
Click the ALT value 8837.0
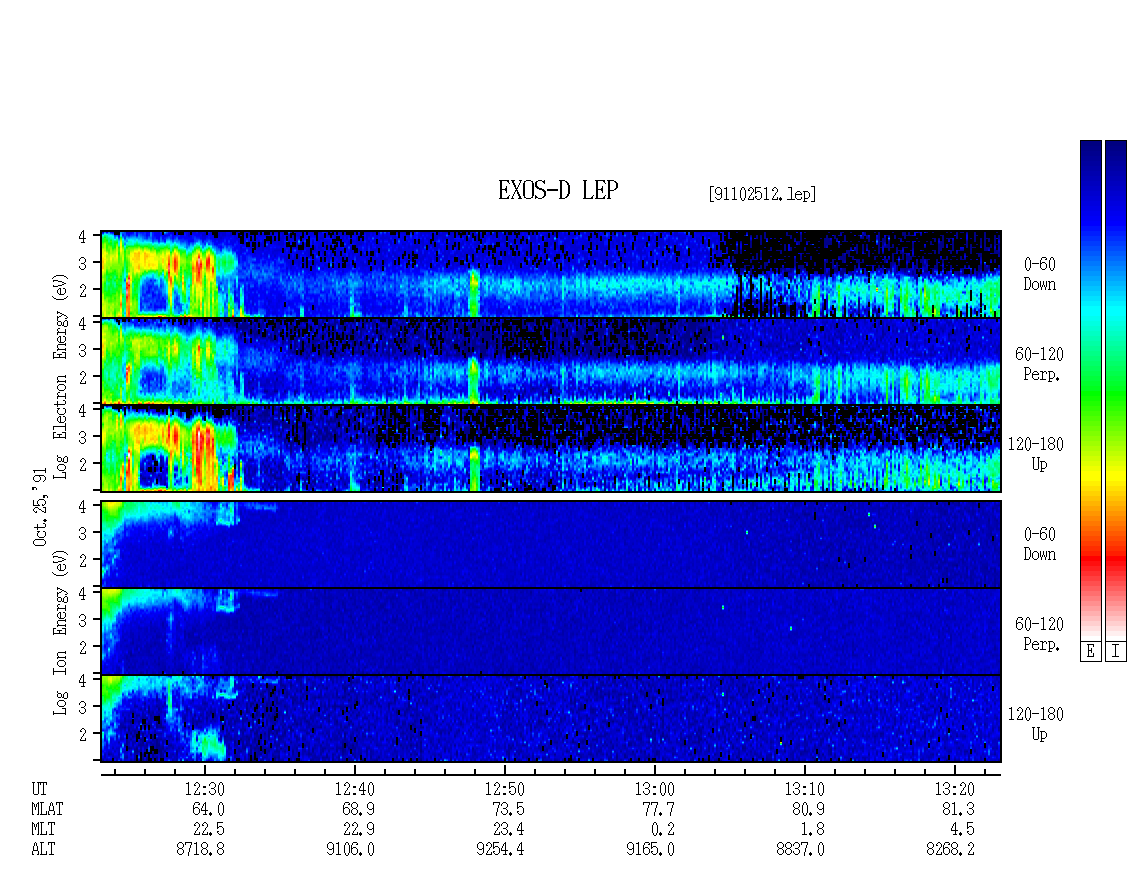click(x=800, y=850)
